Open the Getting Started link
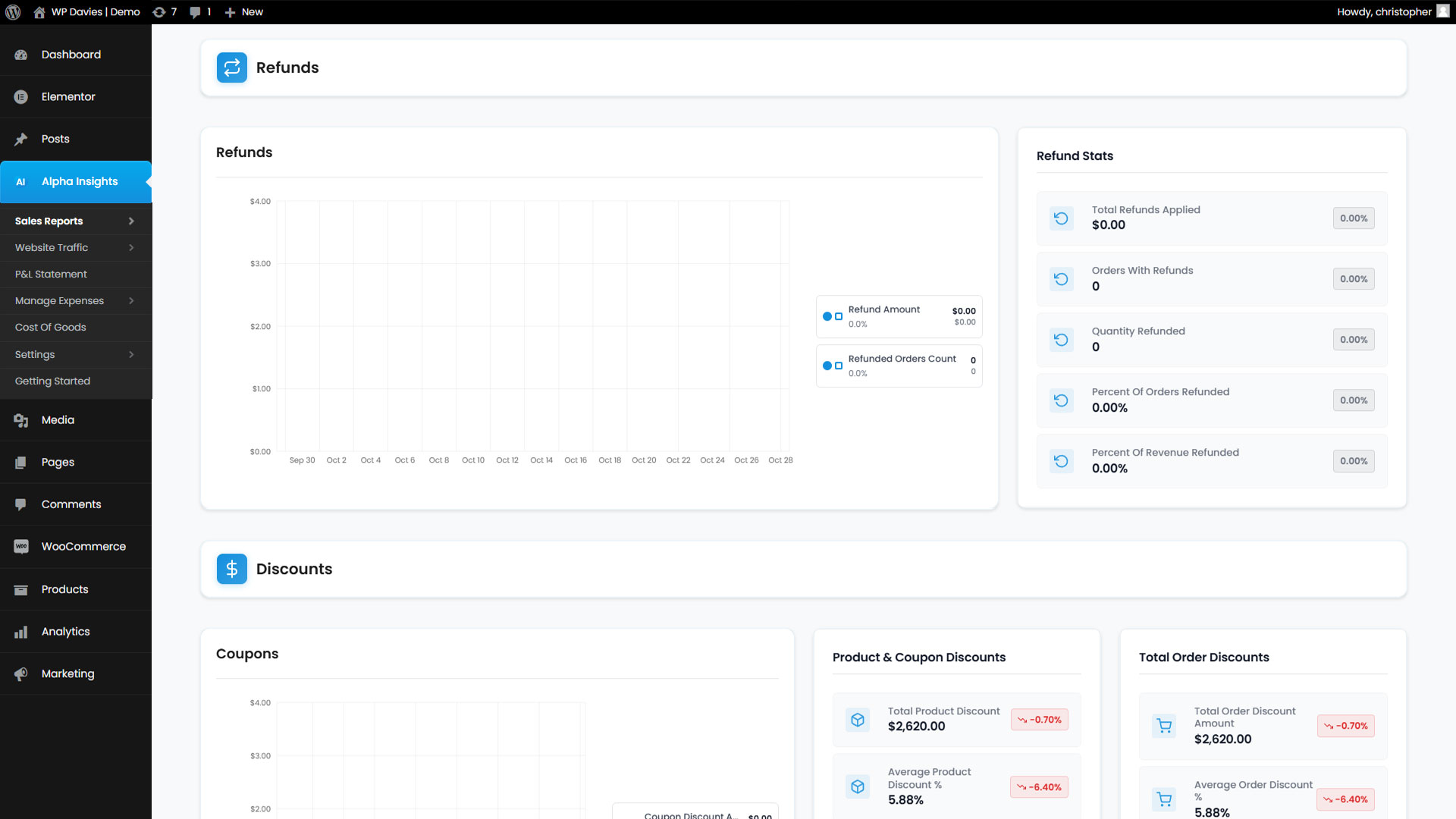 (x=52, y=381)
